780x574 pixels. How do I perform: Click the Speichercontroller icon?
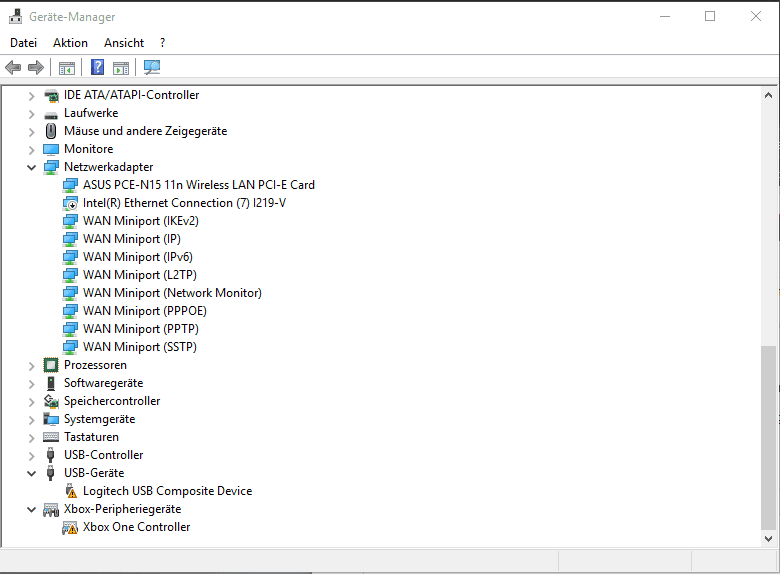click(51, 401)
